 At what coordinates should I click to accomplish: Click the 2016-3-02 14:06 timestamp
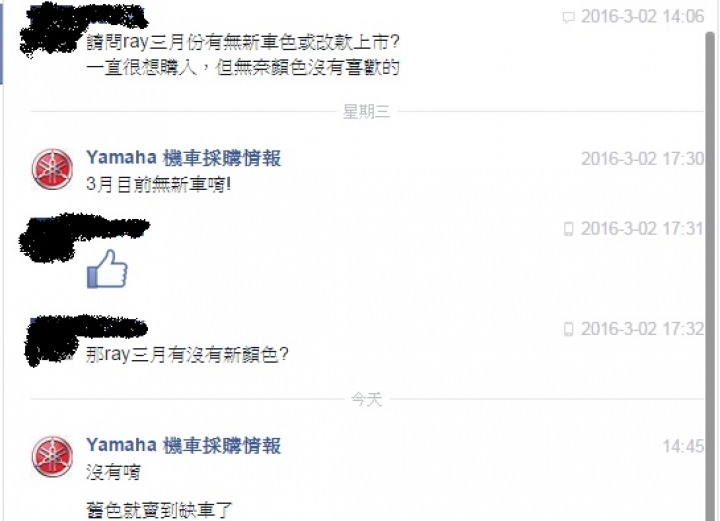pyautogui.click(x=642, y=17)
